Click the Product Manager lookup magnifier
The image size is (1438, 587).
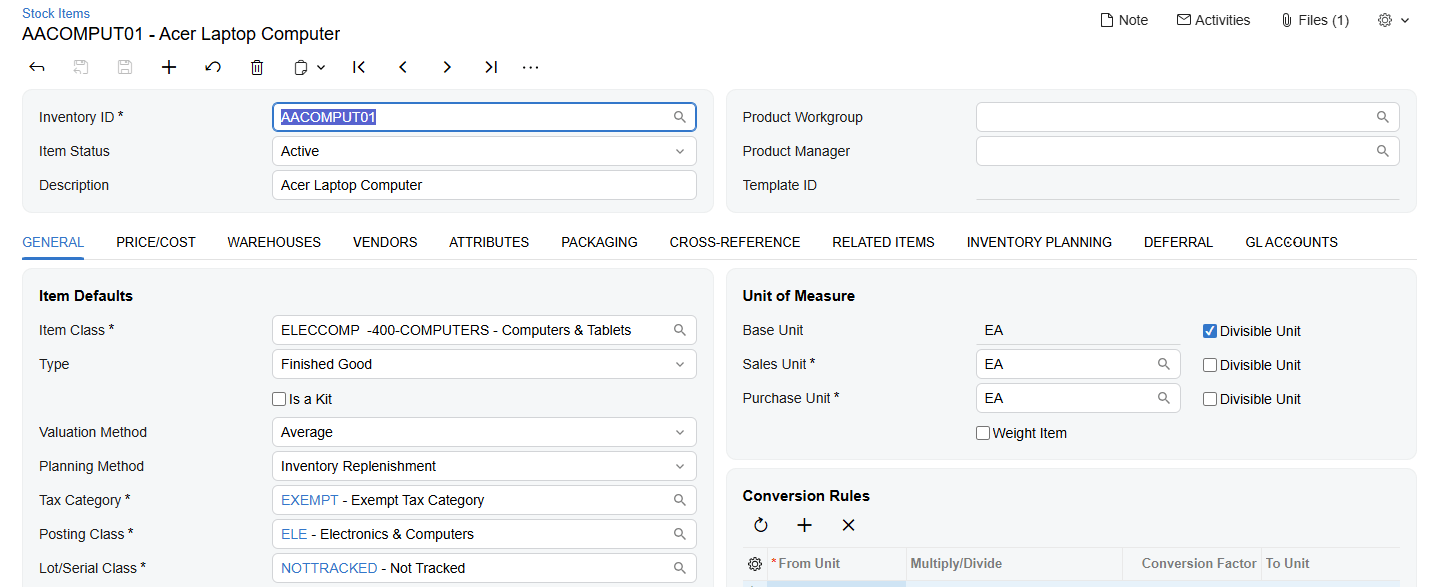point(1383,151)
